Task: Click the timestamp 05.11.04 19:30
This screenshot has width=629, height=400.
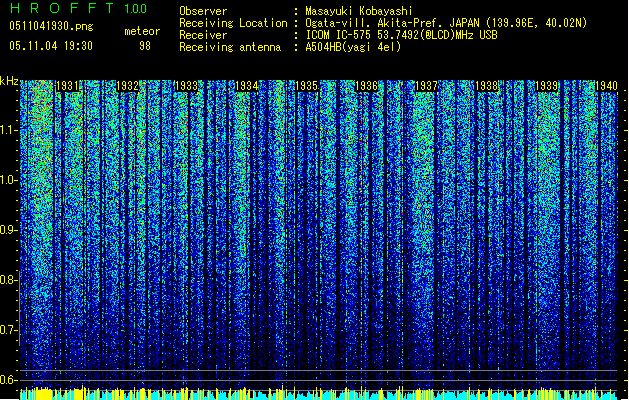Action: 51,46
